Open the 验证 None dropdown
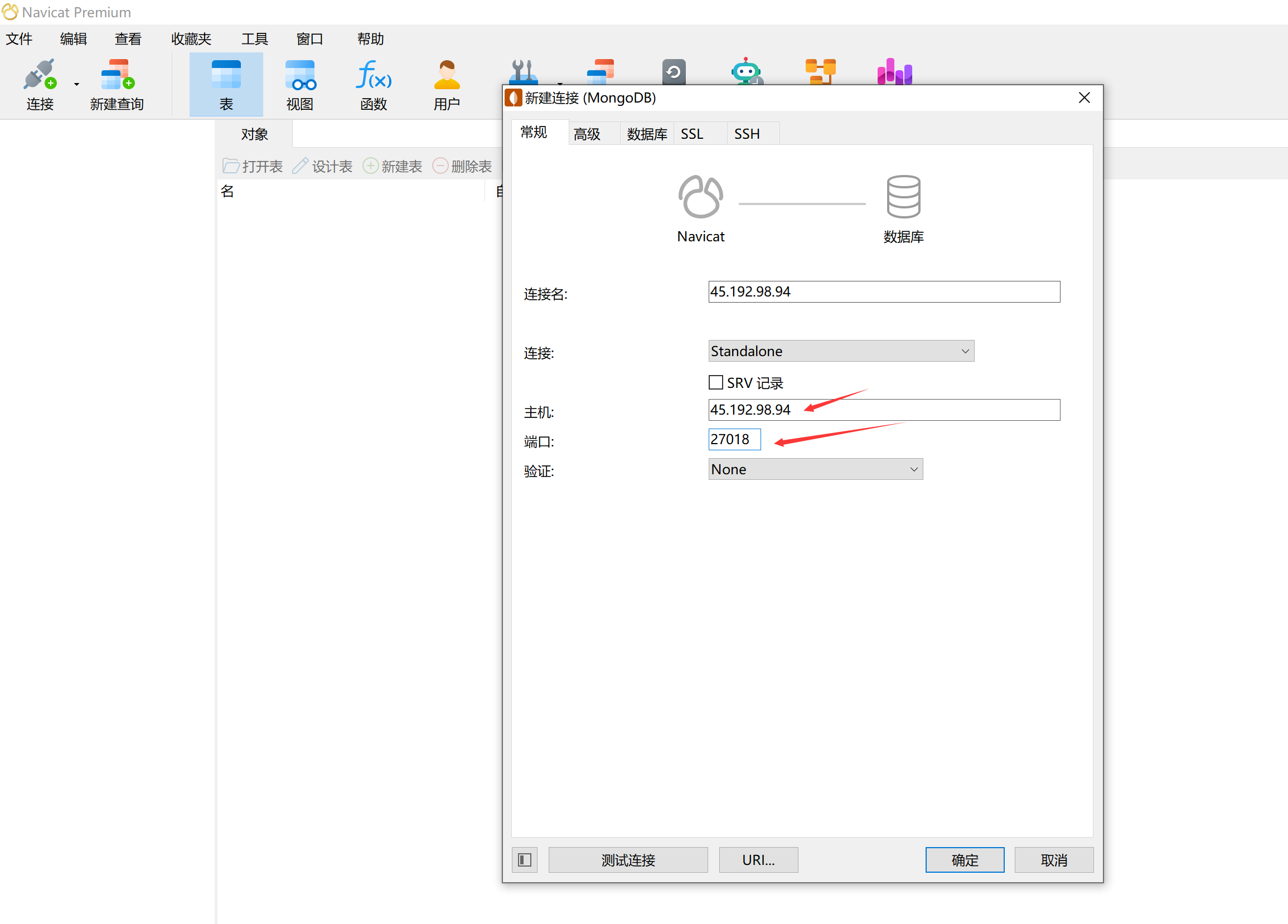1288x924 pixels. click(x=816, y=469)
